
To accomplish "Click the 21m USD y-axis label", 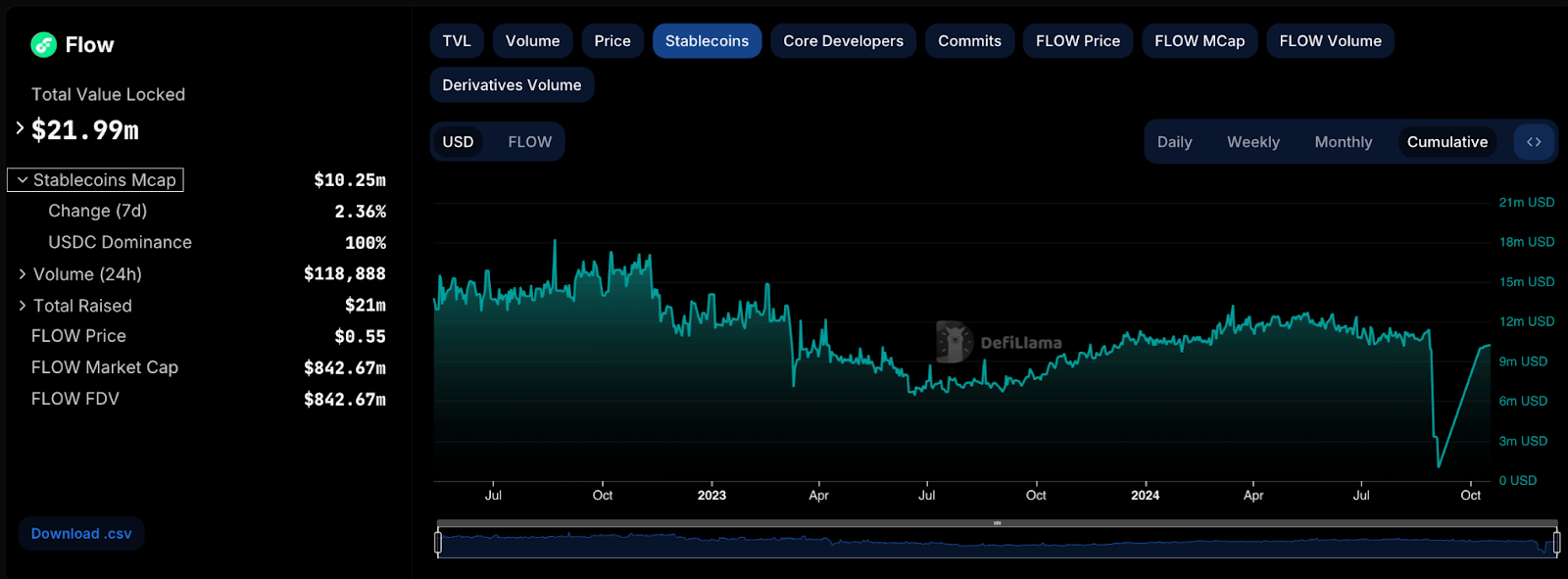I will (x=1526, y=203).
